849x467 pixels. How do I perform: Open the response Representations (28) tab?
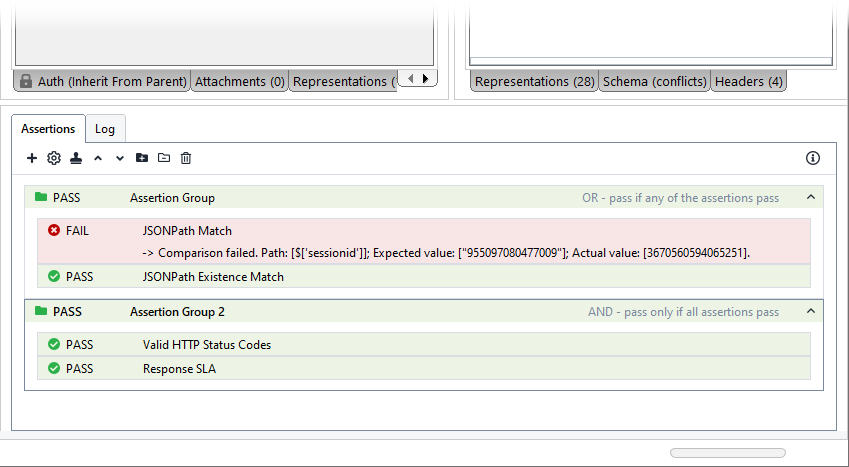pos(534,81)
